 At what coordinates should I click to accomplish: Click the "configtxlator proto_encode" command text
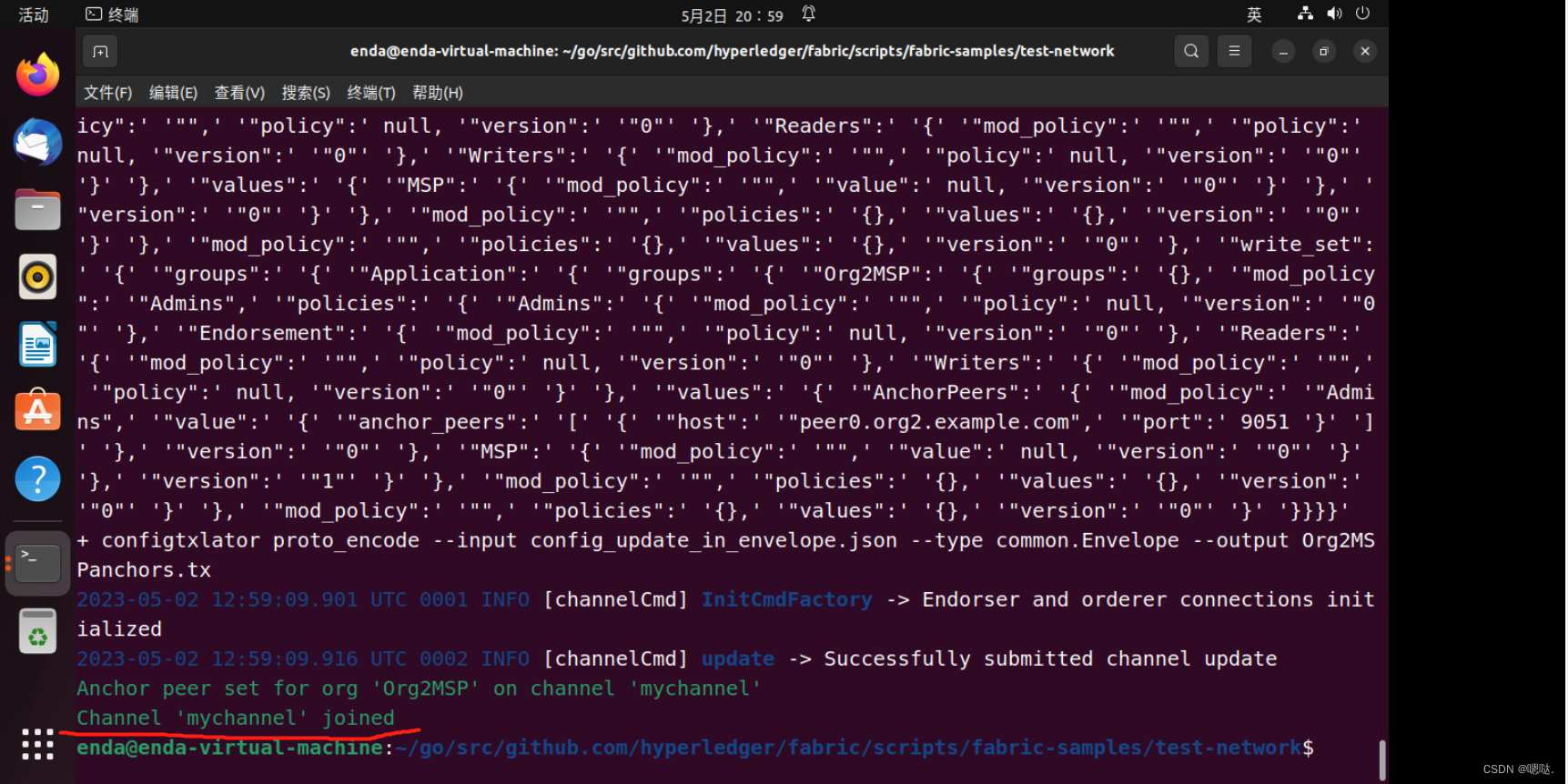(x=260, y=540)
